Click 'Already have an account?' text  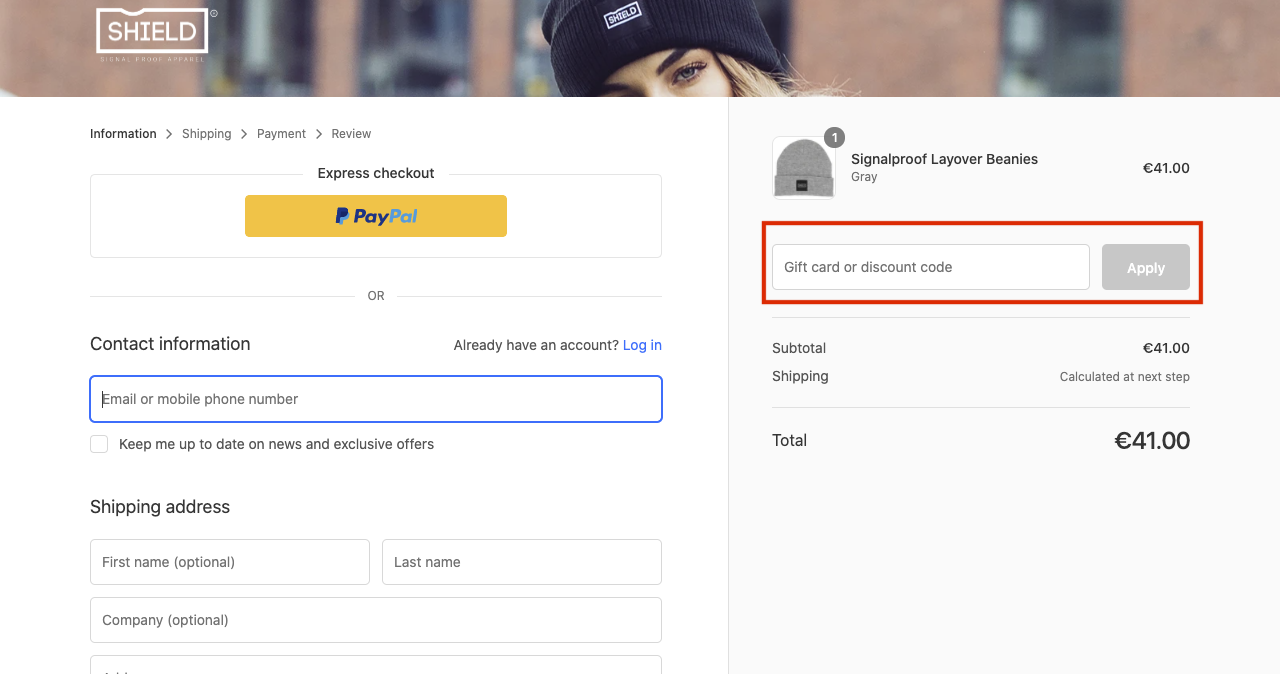536,345
